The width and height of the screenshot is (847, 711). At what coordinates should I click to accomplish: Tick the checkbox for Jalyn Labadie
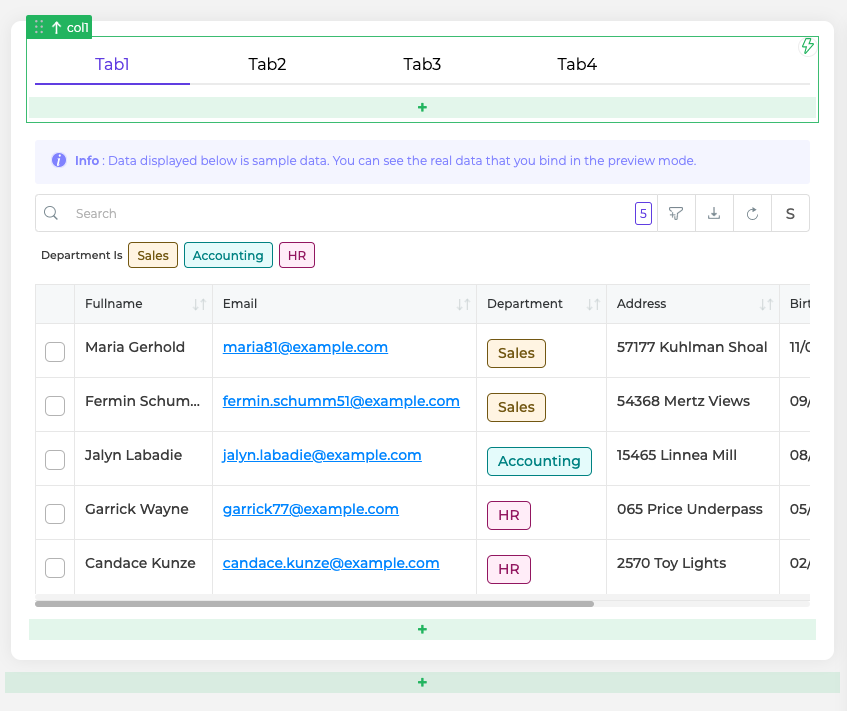[x=55, y=459]
